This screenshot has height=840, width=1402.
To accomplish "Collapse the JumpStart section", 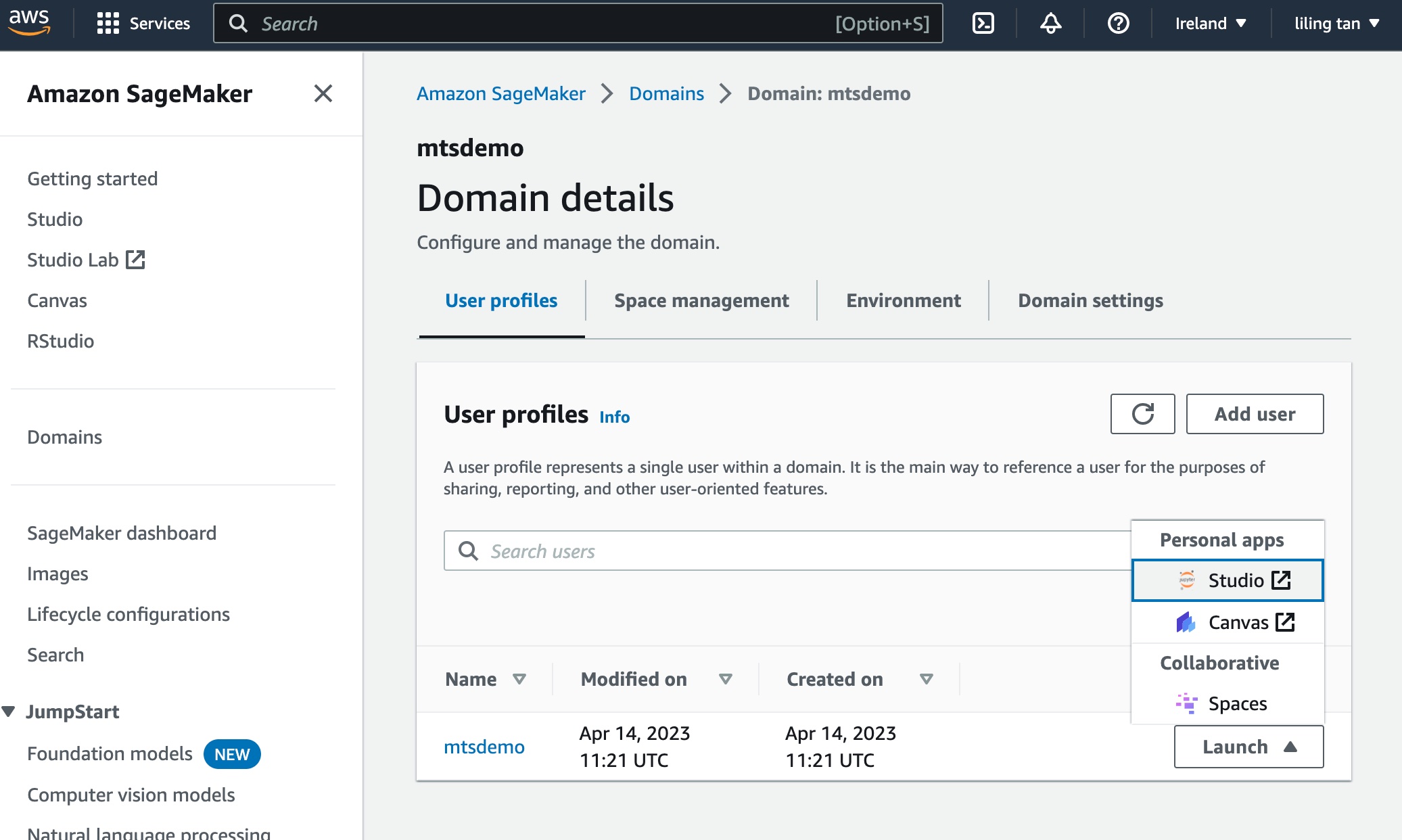I will [x=9, y=711].
